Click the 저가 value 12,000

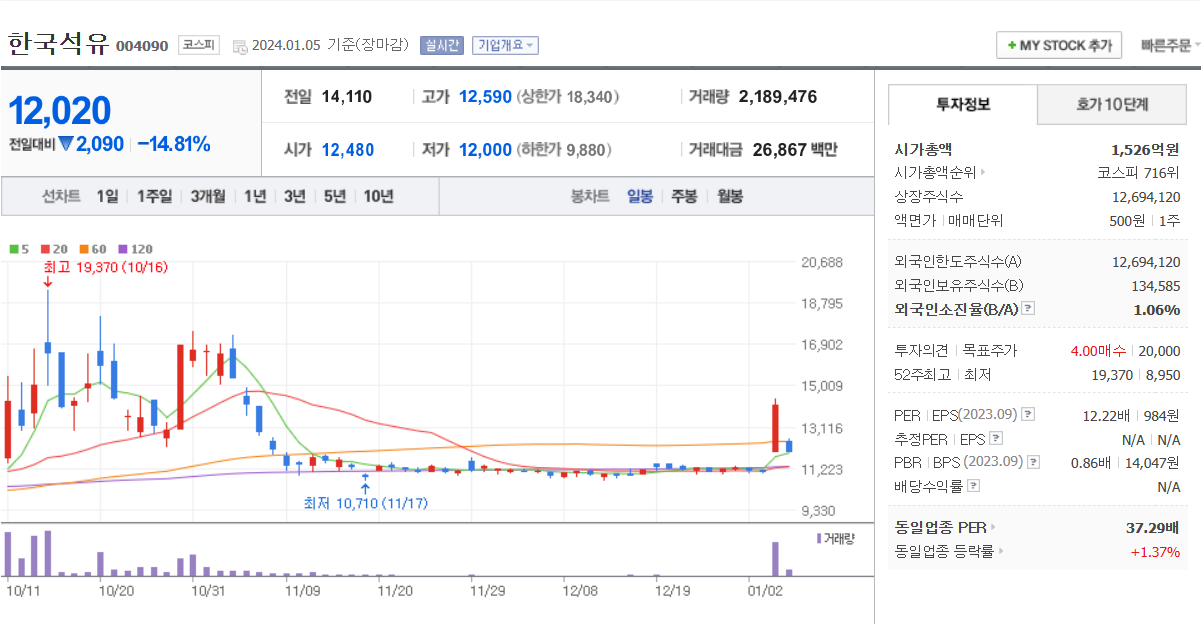pos(485,150)
